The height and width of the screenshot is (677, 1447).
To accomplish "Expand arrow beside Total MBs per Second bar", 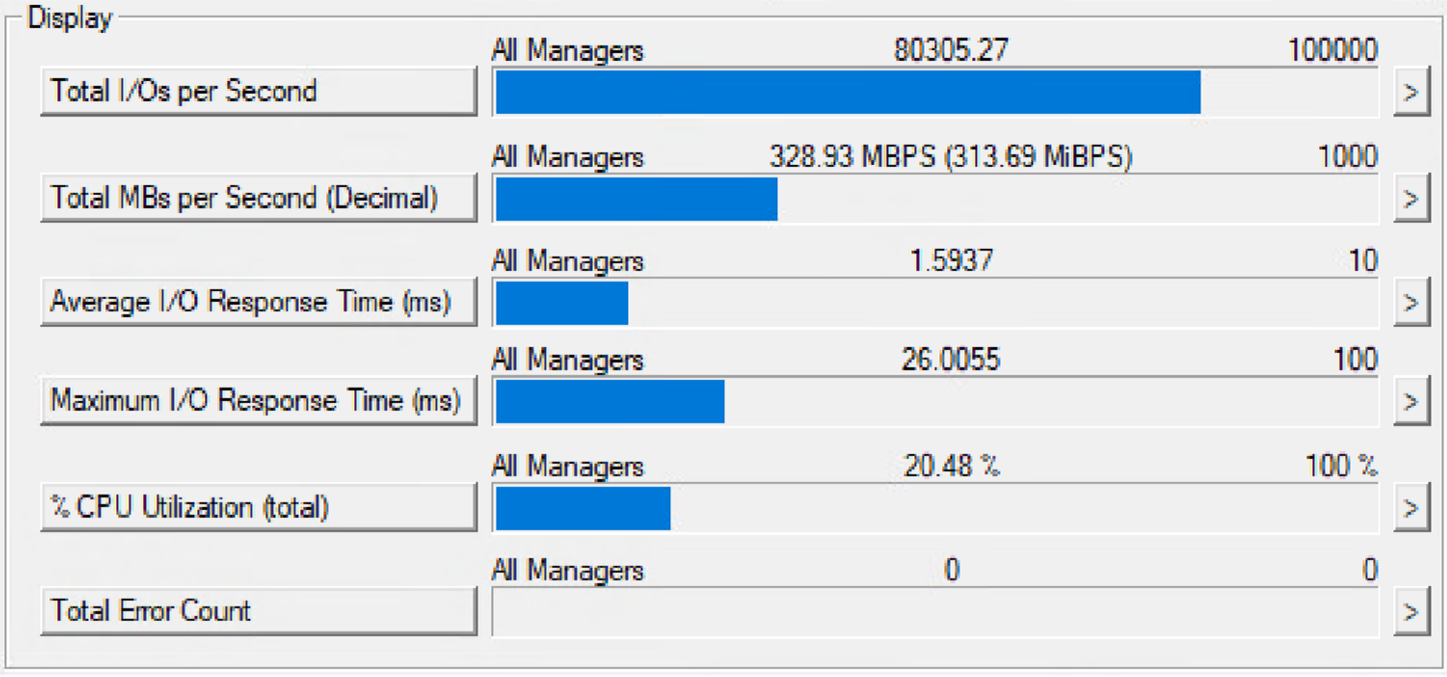I will tap(1411, 199).
